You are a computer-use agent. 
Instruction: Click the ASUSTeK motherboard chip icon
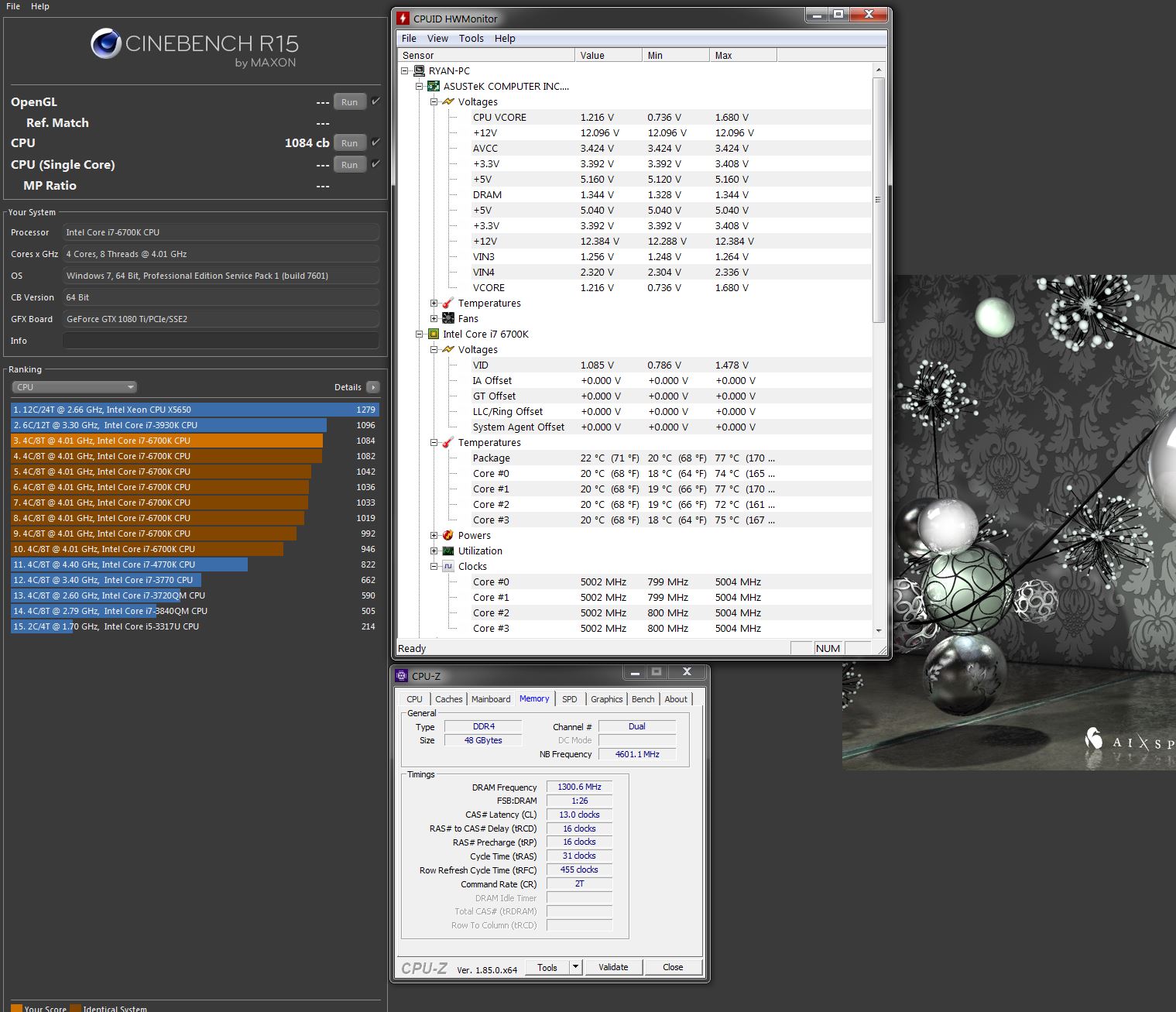pos(434,86)
